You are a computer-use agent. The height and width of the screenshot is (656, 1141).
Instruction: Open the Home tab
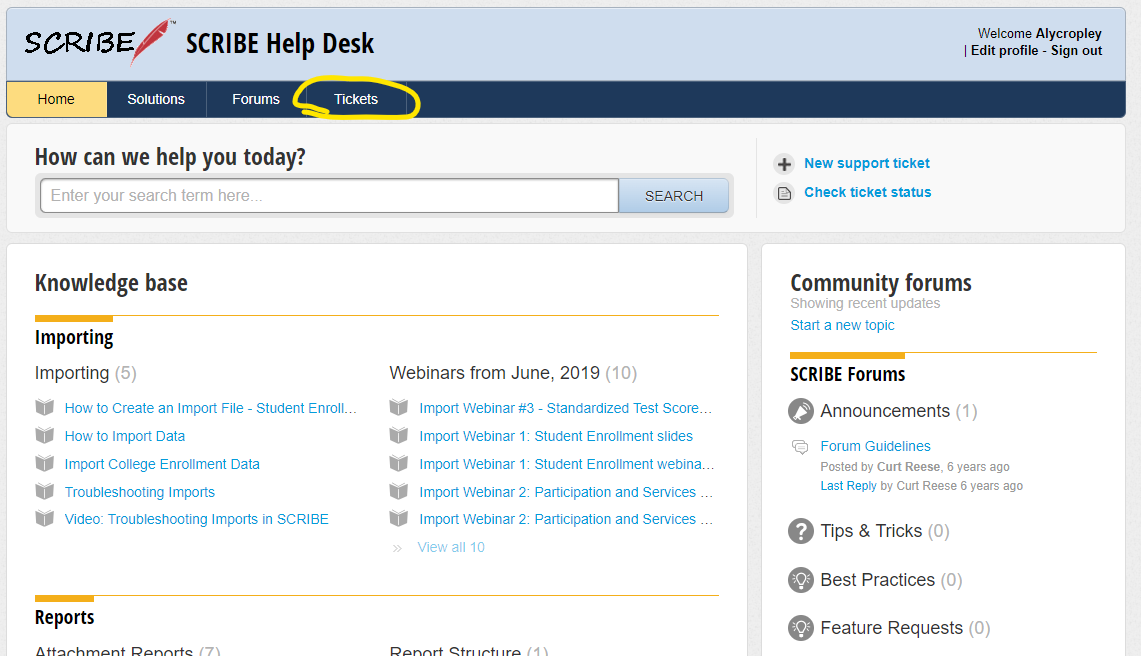pos(56,99)
